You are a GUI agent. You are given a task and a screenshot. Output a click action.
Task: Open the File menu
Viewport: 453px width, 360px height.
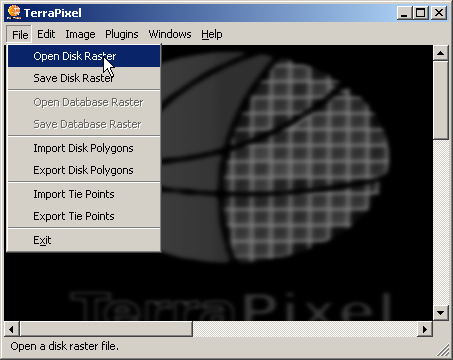(x=19, y=34)
